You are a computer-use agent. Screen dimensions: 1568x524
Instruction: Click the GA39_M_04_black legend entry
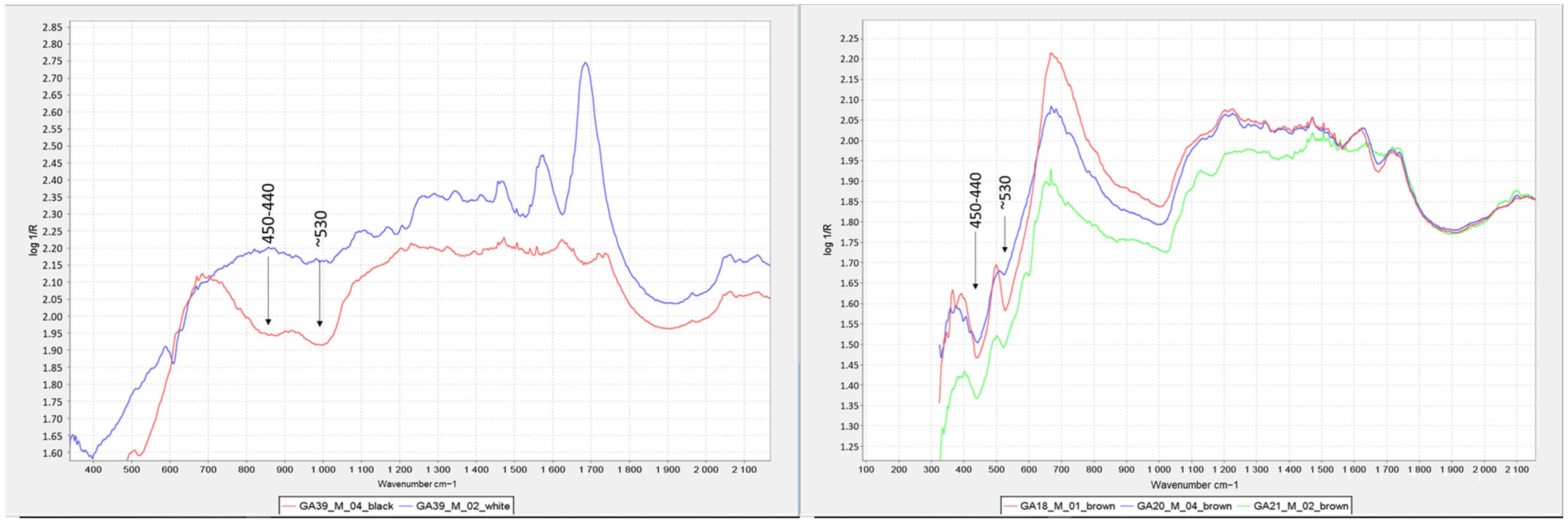[x=346, y=506]
